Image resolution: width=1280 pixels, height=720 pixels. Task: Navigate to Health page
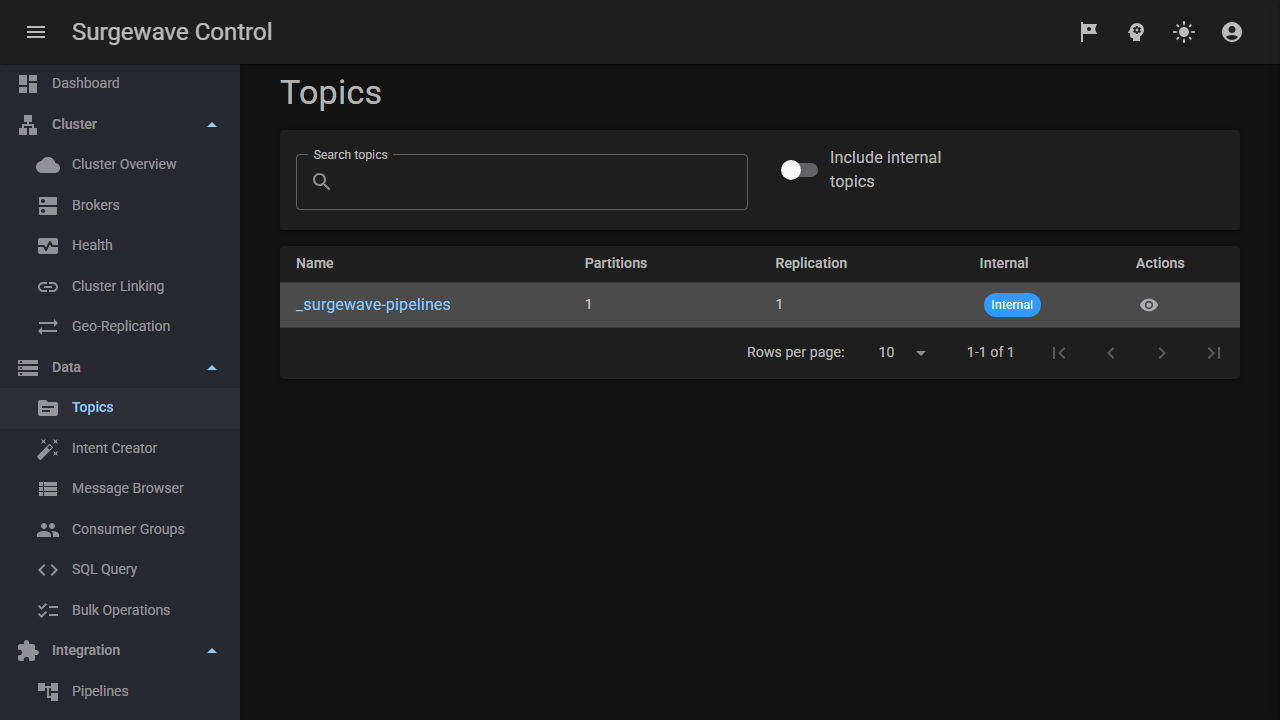coord(120,246)
